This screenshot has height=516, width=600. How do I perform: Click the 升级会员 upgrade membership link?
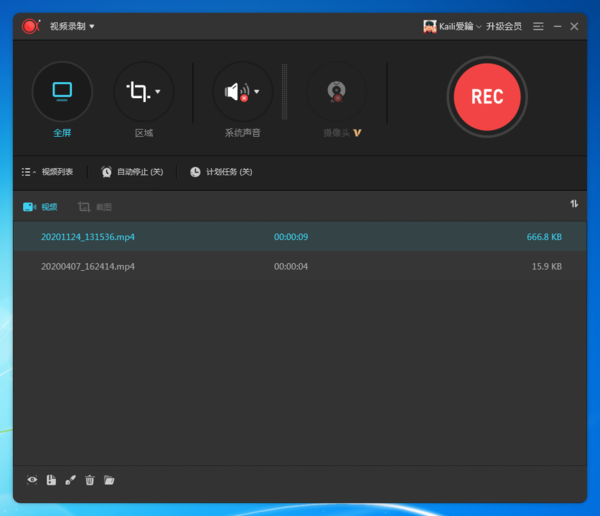coord(503,26)
